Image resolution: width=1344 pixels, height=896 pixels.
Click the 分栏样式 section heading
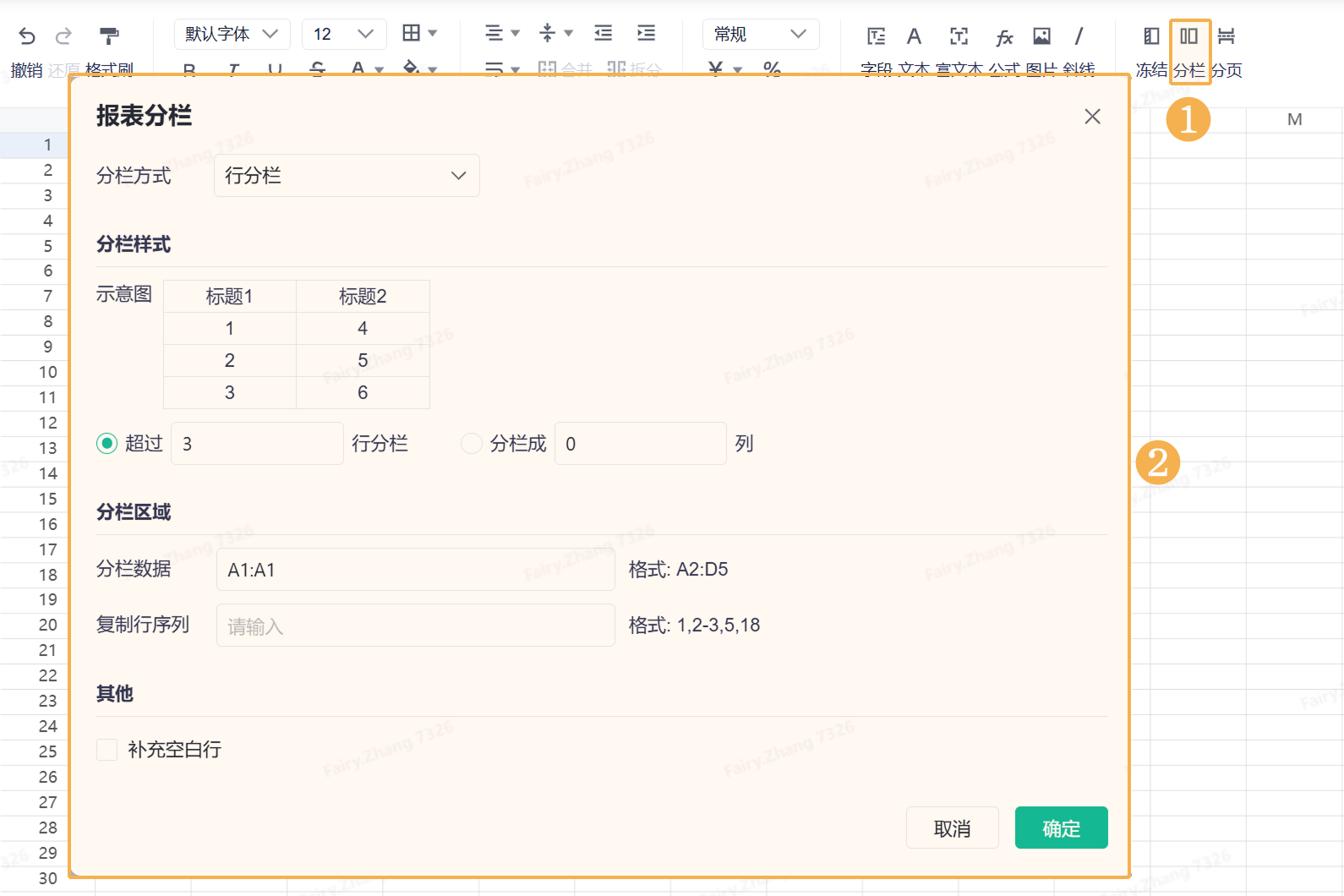pyautogui.click(x=134, y=244)
